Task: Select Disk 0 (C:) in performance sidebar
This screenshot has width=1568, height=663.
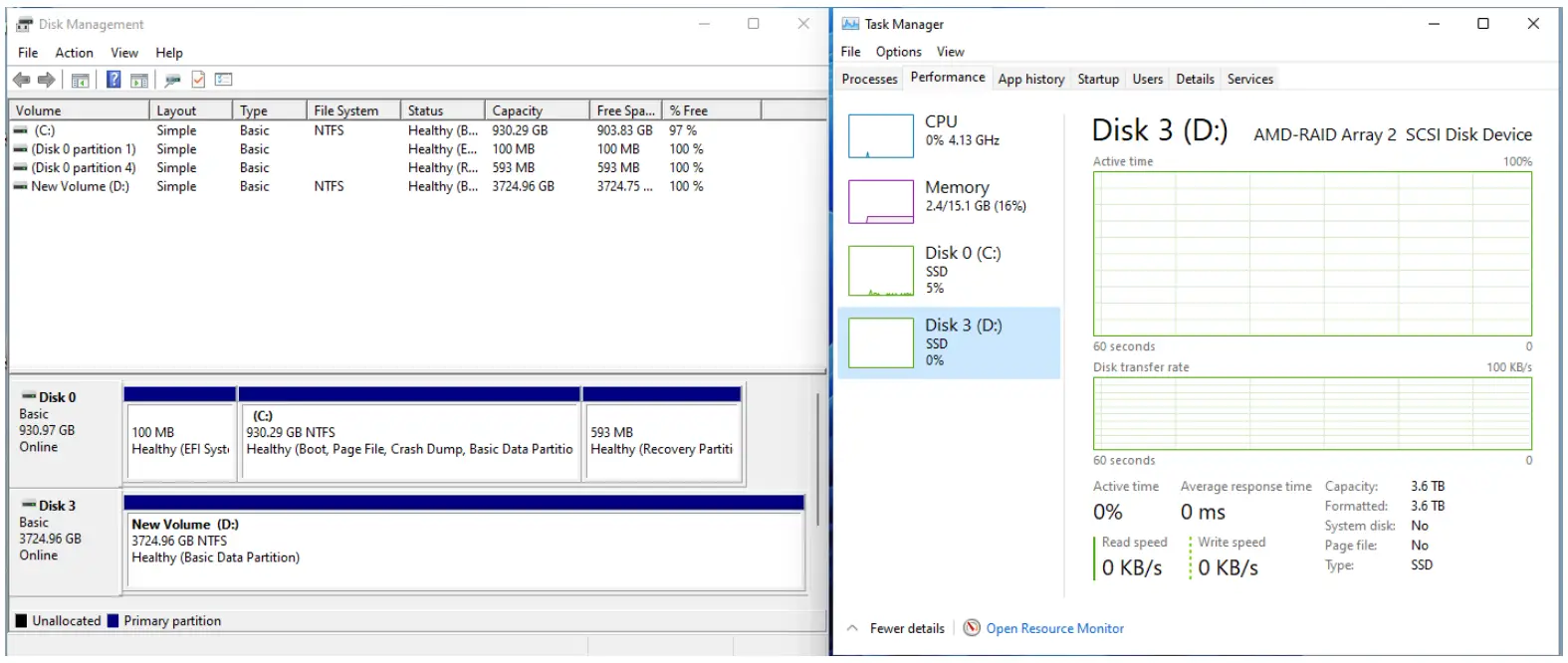Action: click(x=948, y=270)
